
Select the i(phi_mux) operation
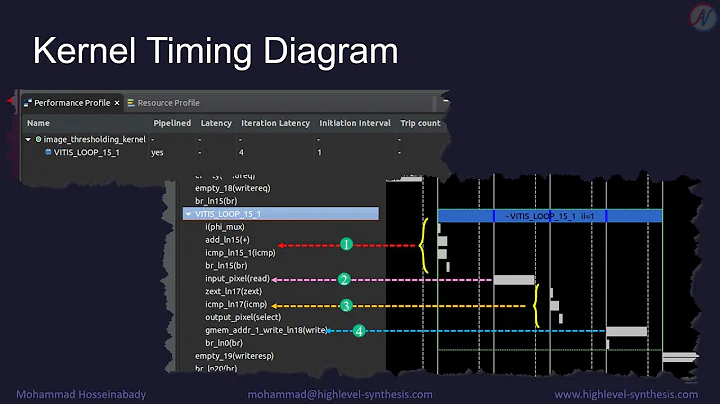tap(225, 227)
